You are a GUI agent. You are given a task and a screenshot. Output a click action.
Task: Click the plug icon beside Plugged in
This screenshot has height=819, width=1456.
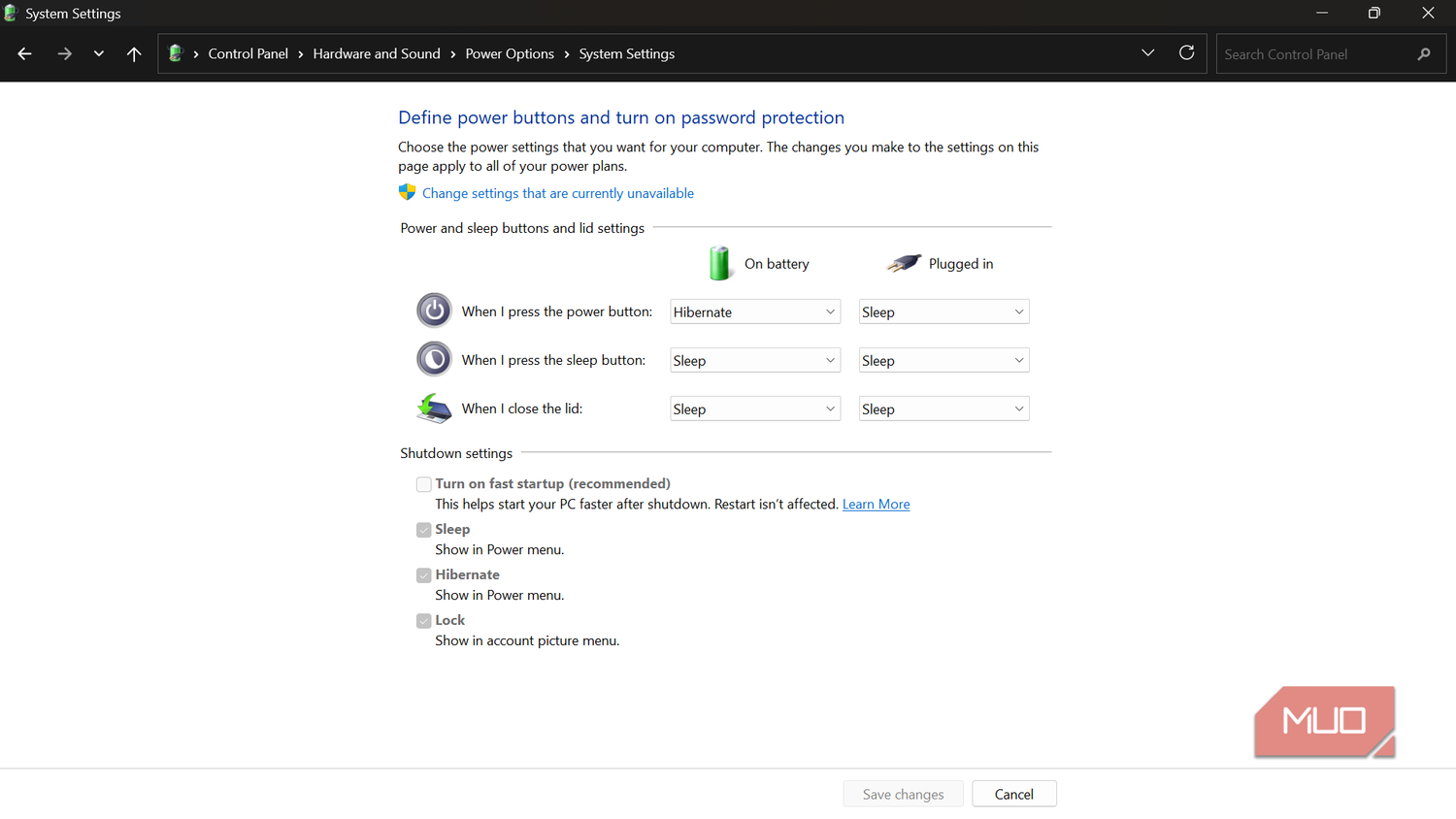(x=904, y=263)
